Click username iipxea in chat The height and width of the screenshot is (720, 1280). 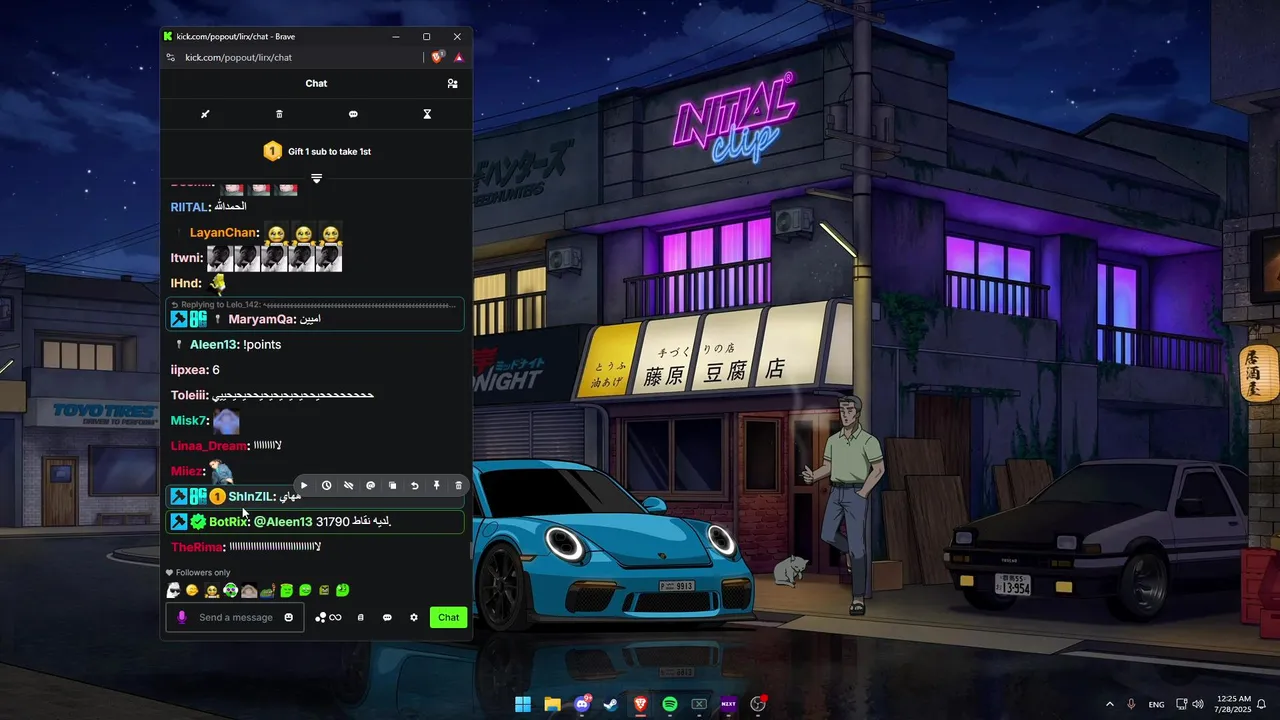189,370
